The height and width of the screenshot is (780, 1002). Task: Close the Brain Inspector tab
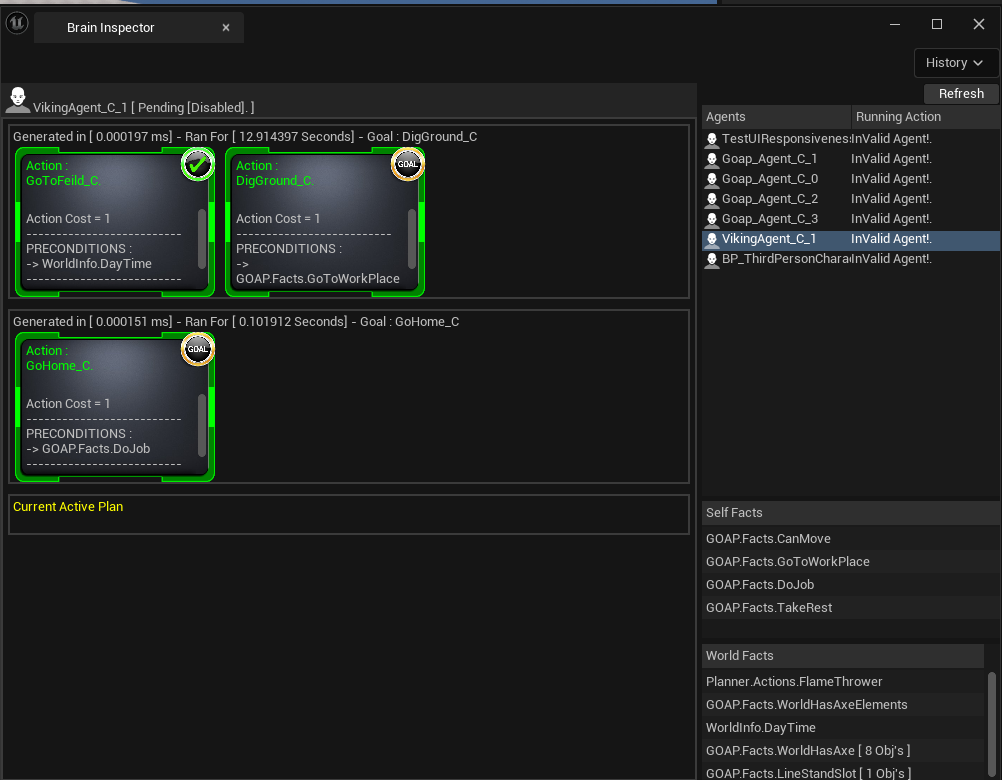click(x=226, y=27)
